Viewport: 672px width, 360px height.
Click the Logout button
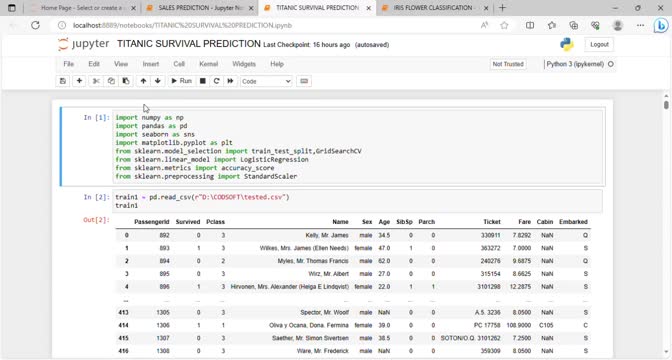(x=599, y=45)
